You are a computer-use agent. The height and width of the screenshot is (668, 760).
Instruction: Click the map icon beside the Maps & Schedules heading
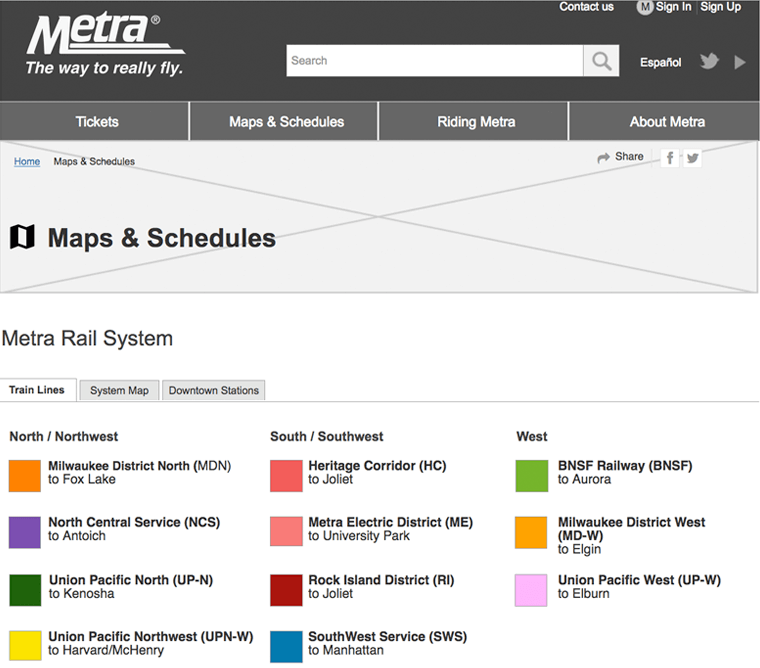click(22, 237)
